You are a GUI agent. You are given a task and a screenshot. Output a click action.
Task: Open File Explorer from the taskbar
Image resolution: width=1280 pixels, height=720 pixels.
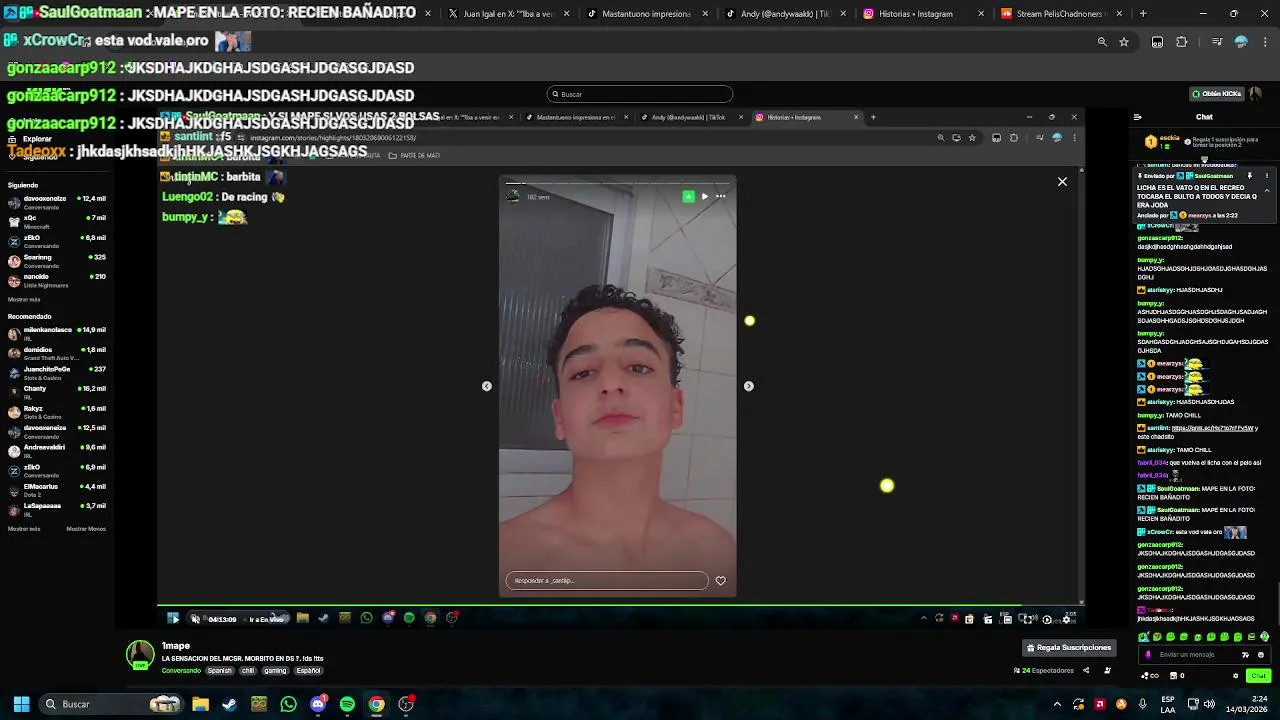tap(200, 704)
